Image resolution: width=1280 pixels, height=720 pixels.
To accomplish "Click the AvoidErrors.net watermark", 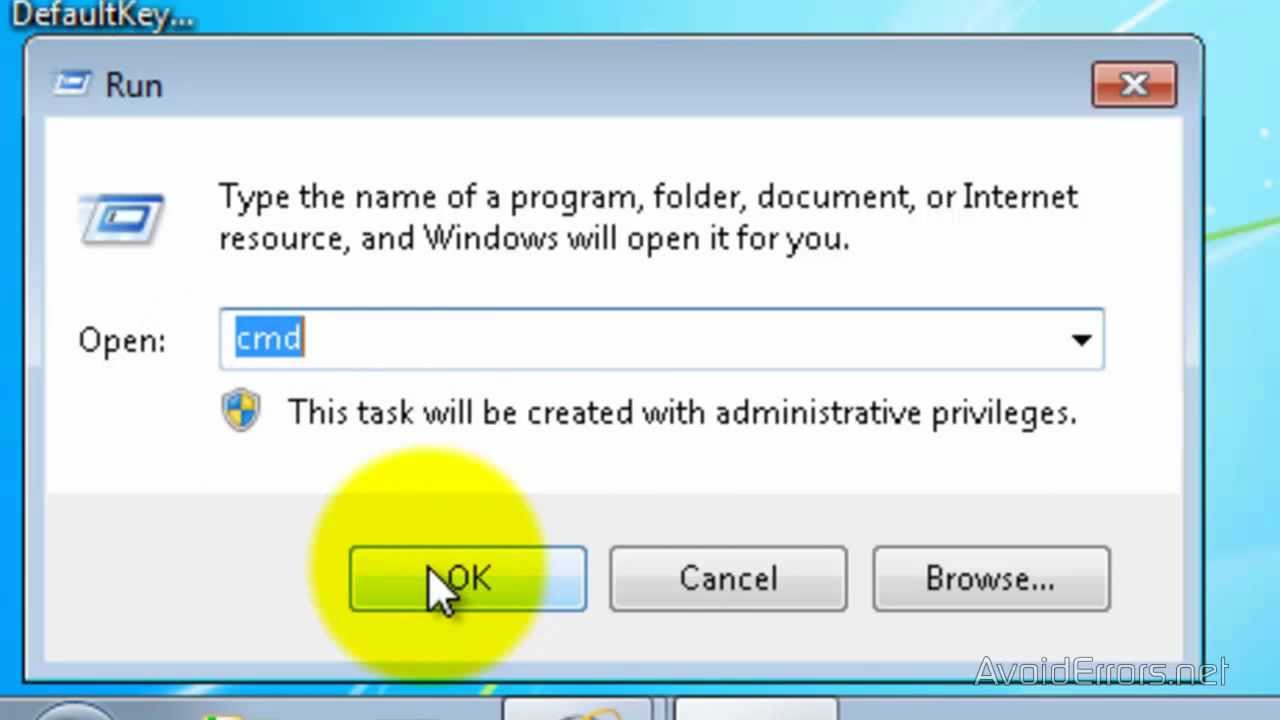I will 1102,671.
